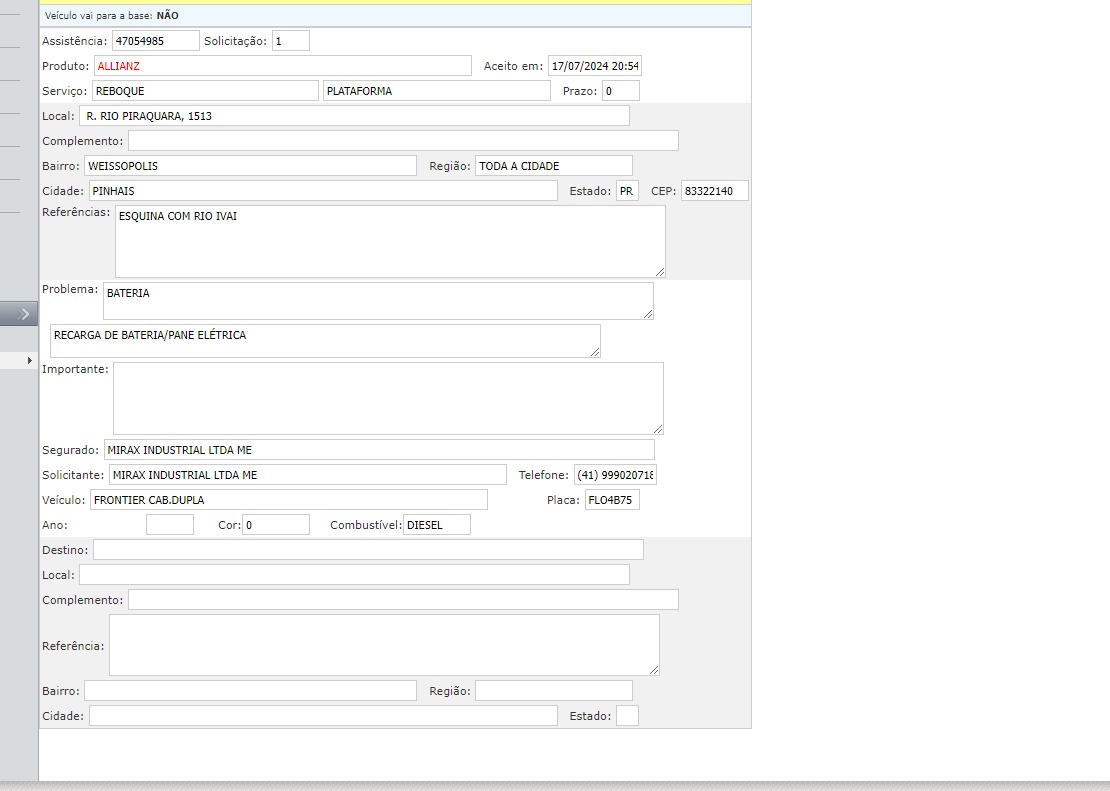Select the Produto field showing ALLIANZ
1110x791 pixels.
(282, 66)
